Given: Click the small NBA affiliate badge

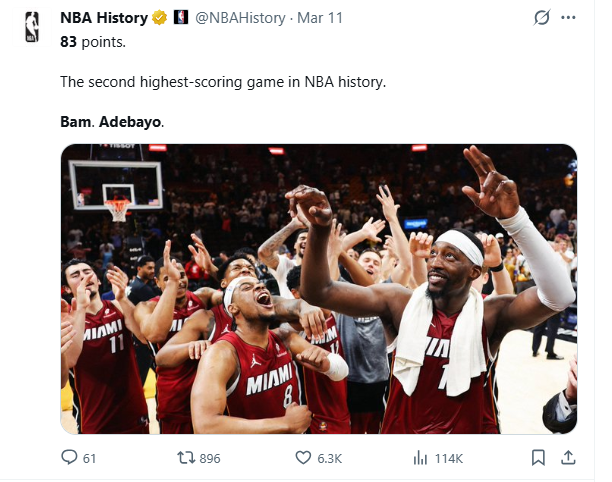Looking at the screenshot, I should pos(180,18).
